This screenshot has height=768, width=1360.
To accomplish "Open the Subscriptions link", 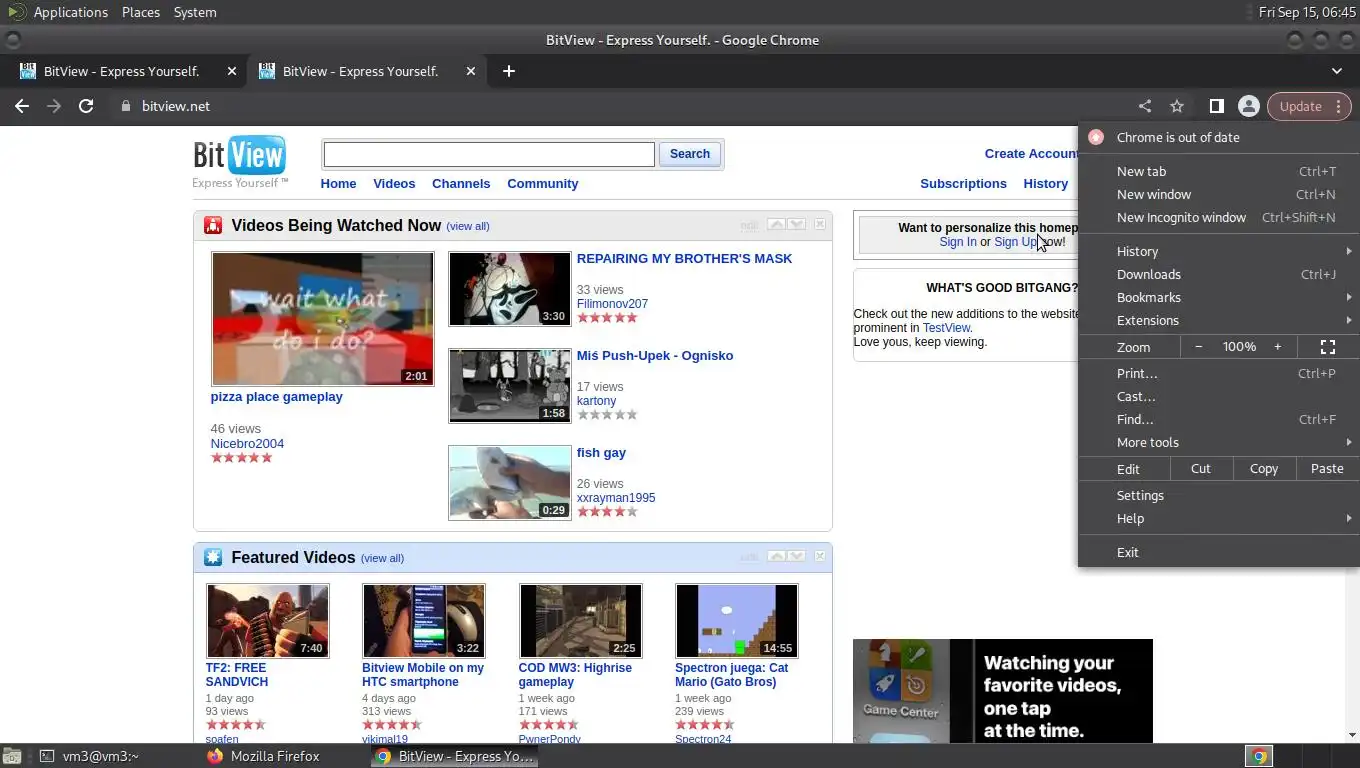I will pyautogui.click(x=963, y=183).
